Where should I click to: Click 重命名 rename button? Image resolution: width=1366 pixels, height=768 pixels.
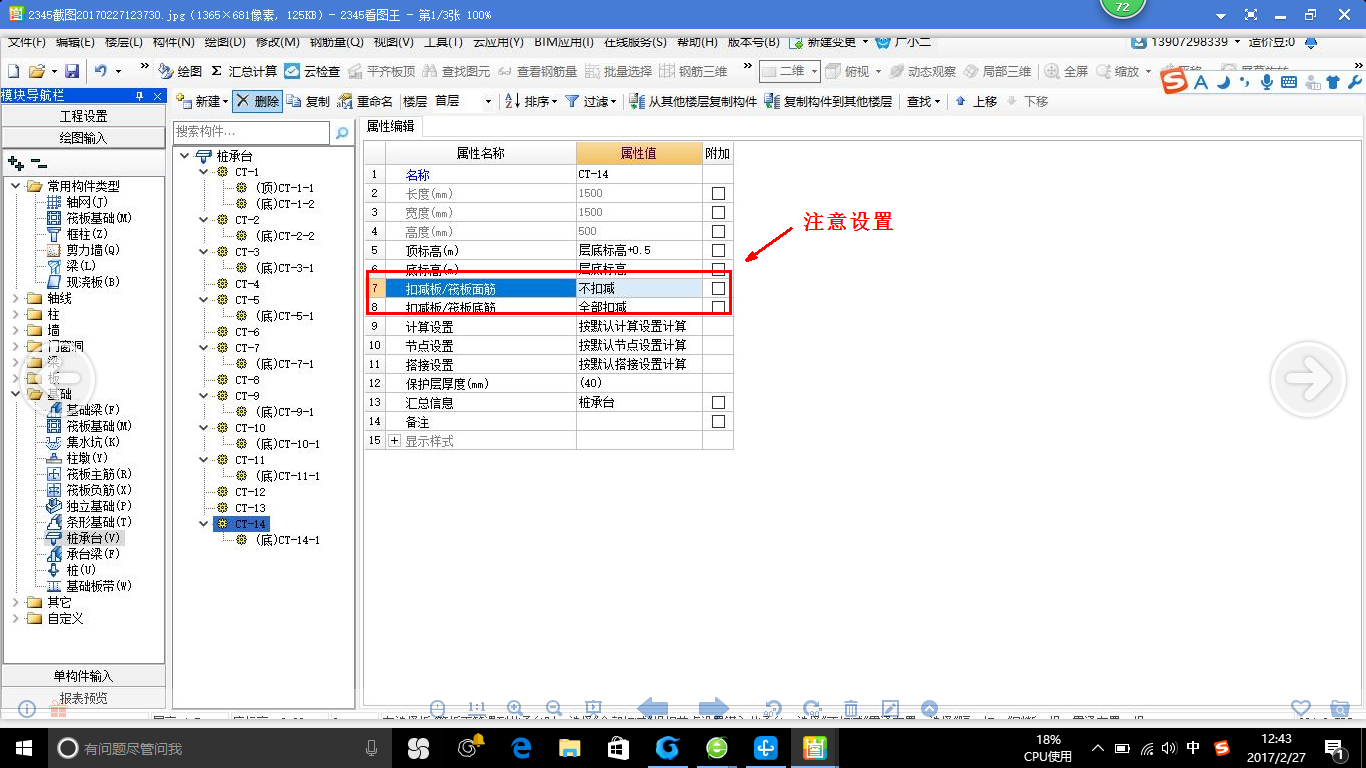tap(366, 101)
